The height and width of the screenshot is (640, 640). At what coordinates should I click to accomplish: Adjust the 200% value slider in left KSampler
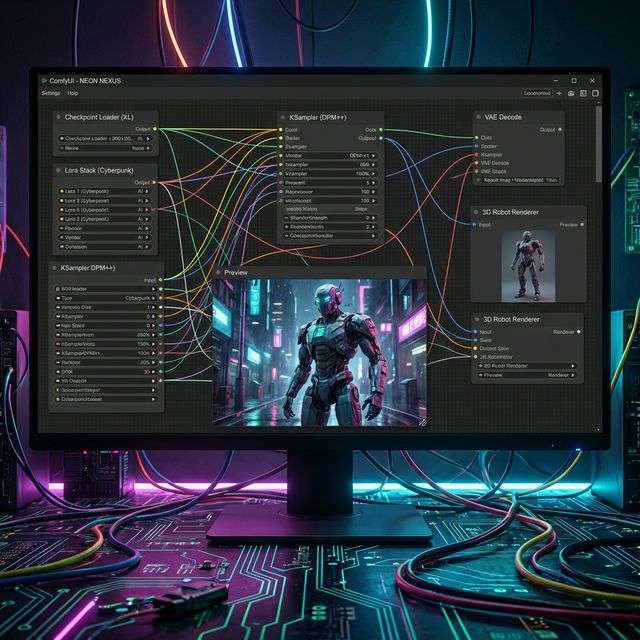click(106, 335)
